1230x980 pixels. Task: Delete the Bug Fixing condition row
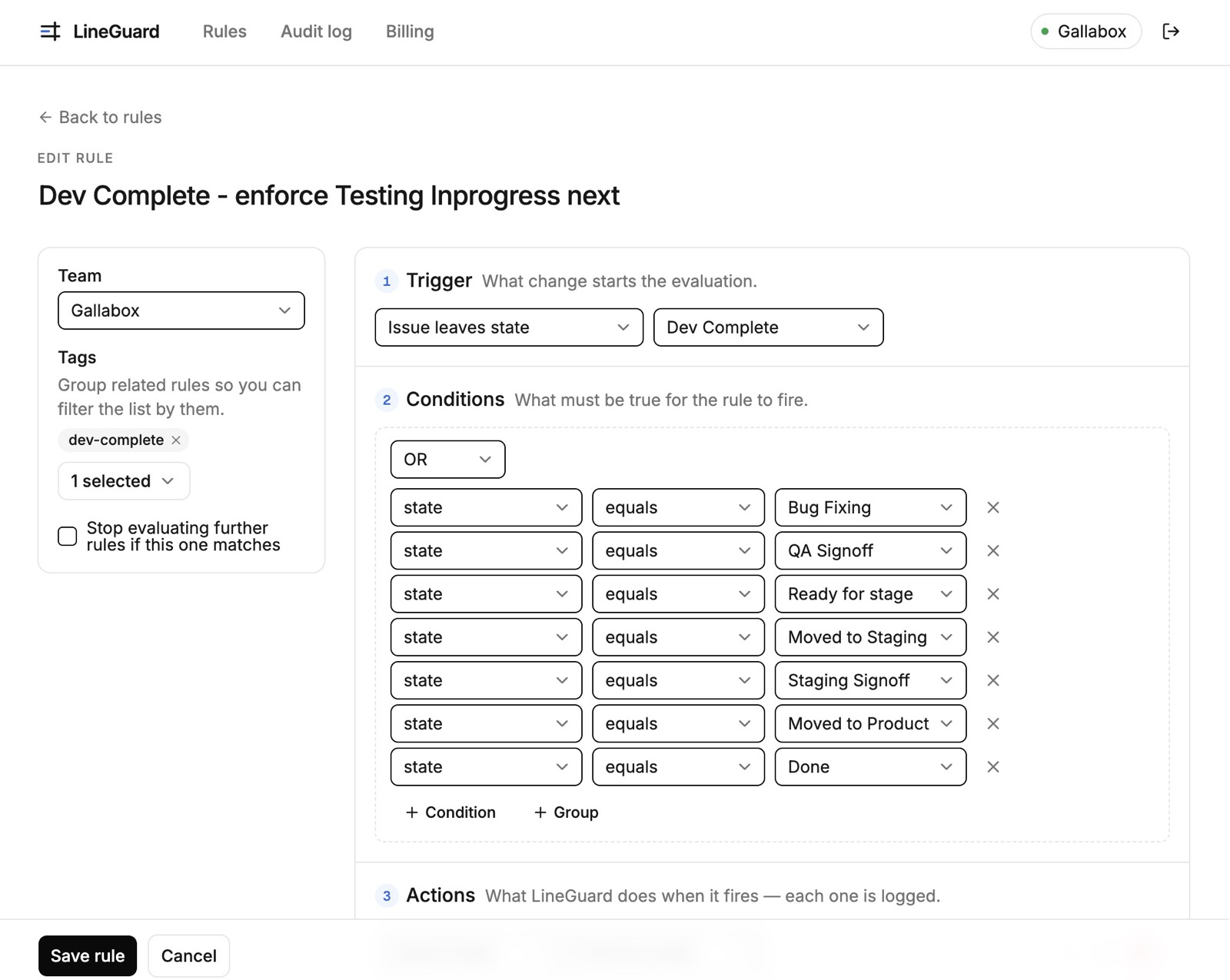click(x=993, y=507)
